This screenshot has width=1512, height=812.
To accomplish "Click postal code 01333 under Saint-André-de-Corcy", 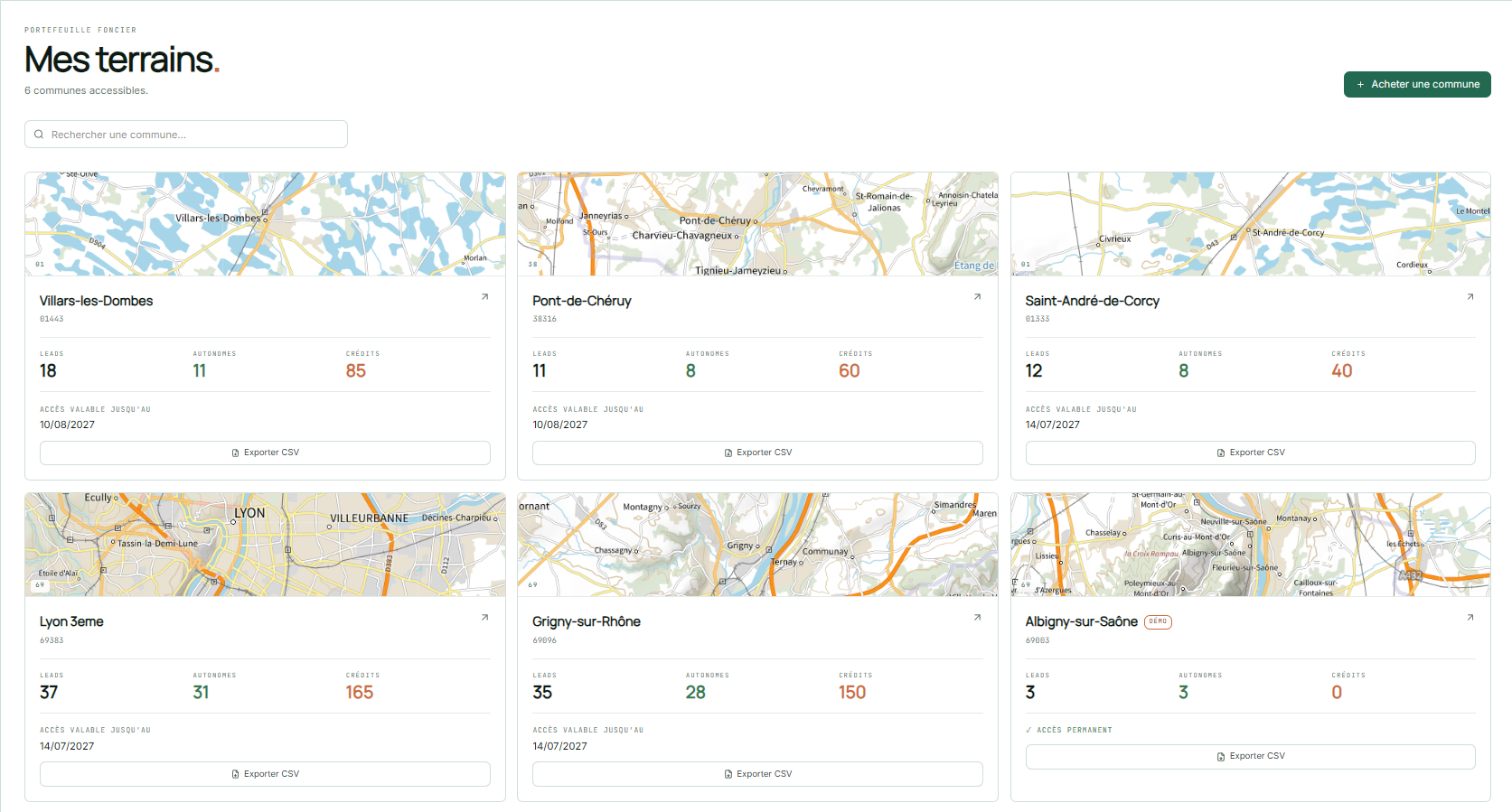I will (1038, 319).
